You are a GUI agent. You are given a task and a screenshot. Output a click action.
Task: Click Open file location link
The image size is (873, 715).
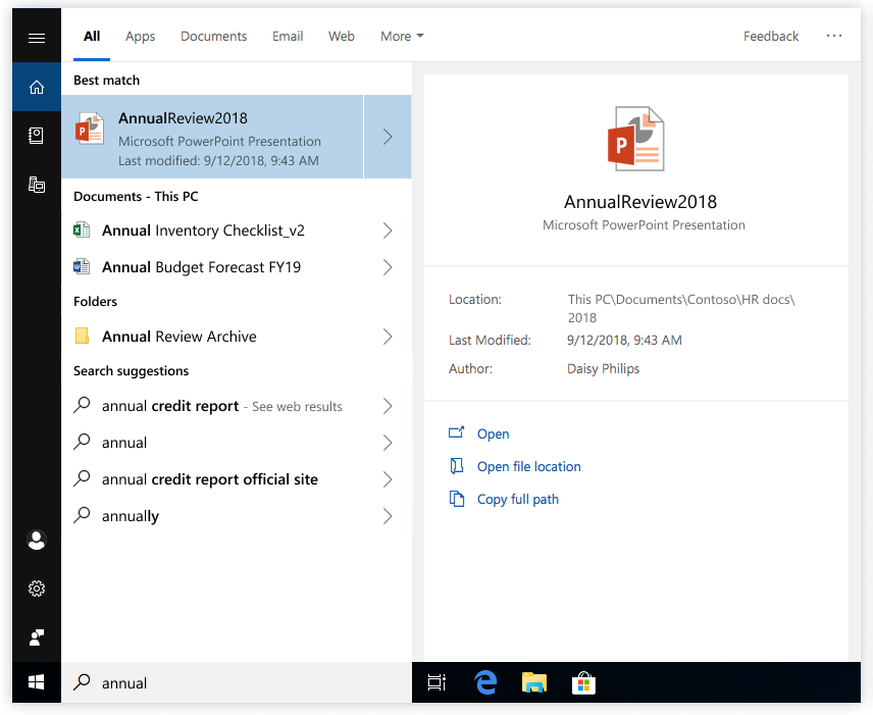click(x=528, y=467)
